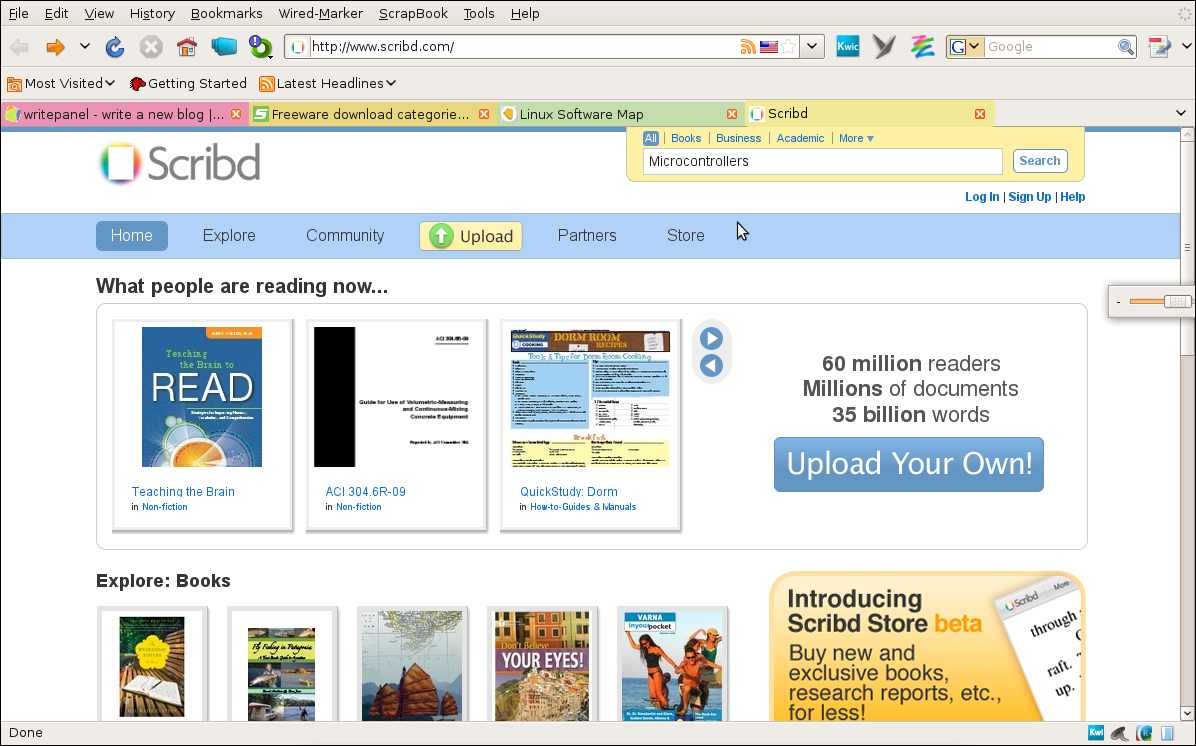Open the Community navigation tab
Screen dimensions: 1196x746
point(345,236)
